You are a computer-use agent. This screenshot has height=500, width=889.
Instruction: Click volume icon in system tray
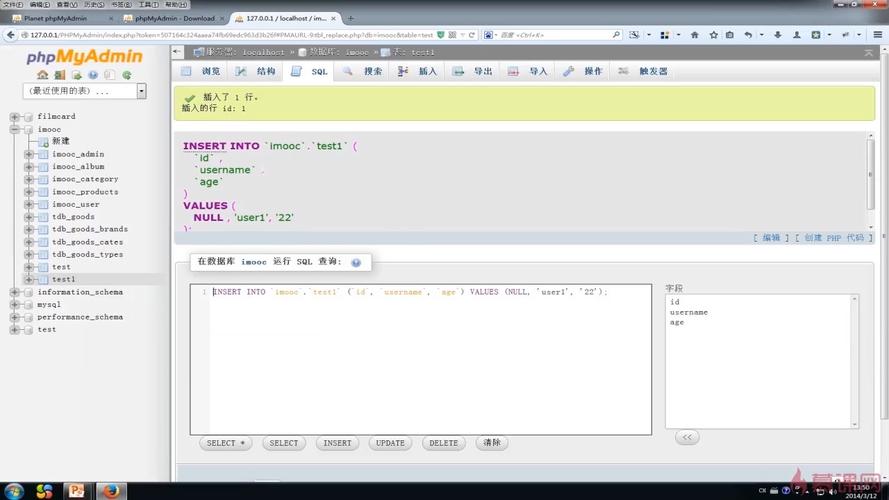click(x=832, y=491)
